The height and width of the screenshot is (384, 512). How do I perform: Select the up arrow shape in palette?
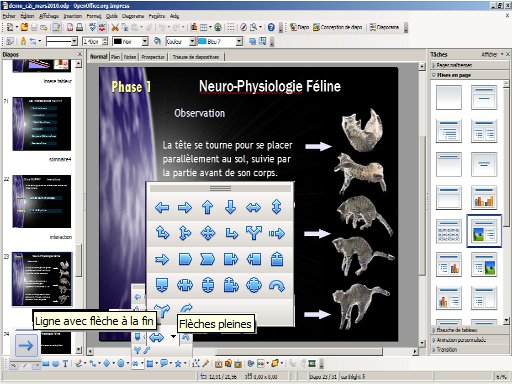pyautogui.click(x=207, y=207)
